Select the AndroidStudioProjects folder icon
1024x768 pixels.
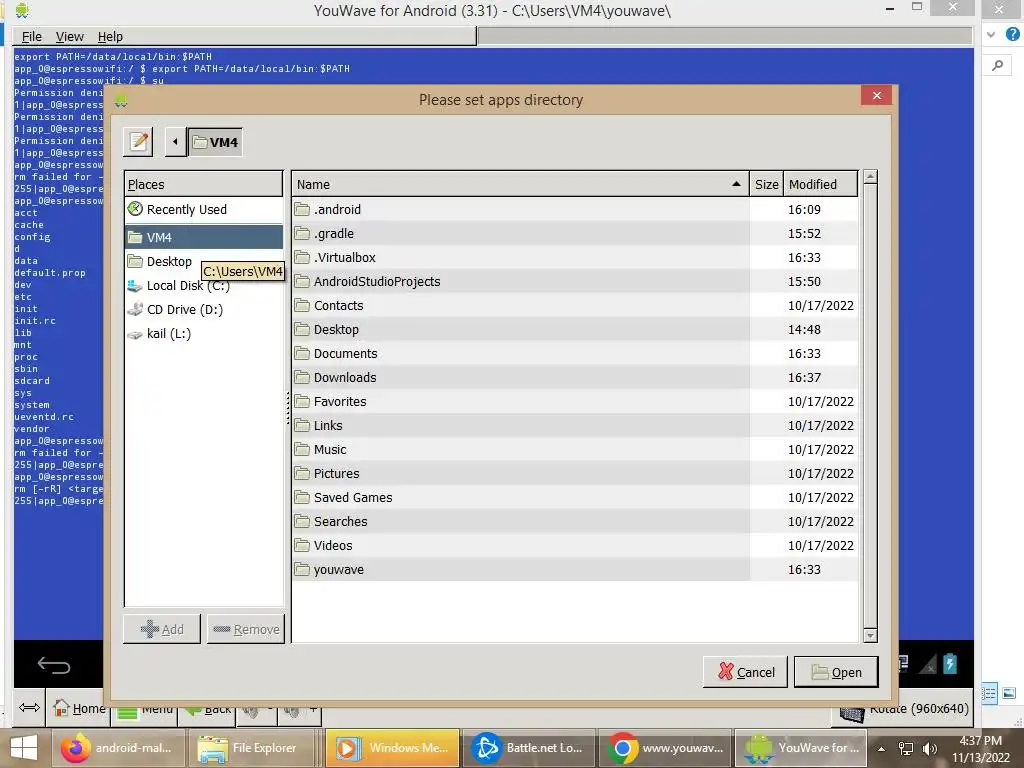[x=302, y=281]
